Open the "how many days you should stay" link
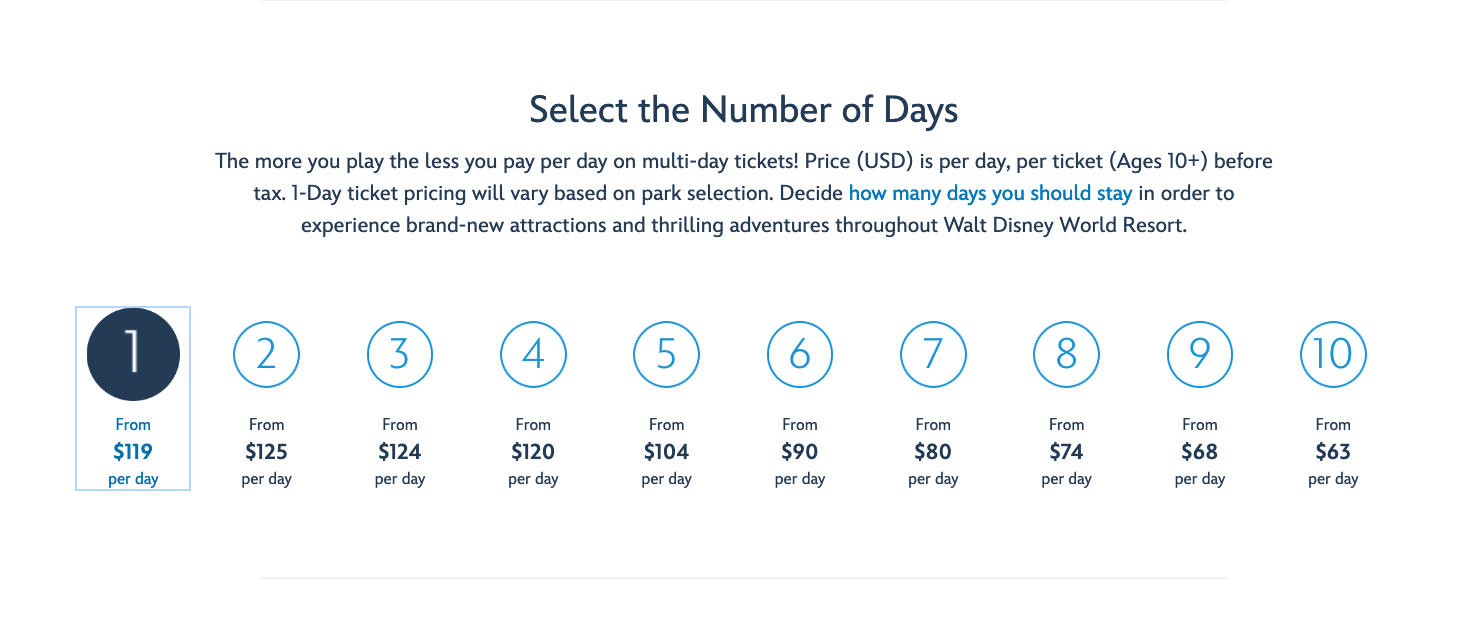This screenshot has height=618, width=1482. click(990, 193)
